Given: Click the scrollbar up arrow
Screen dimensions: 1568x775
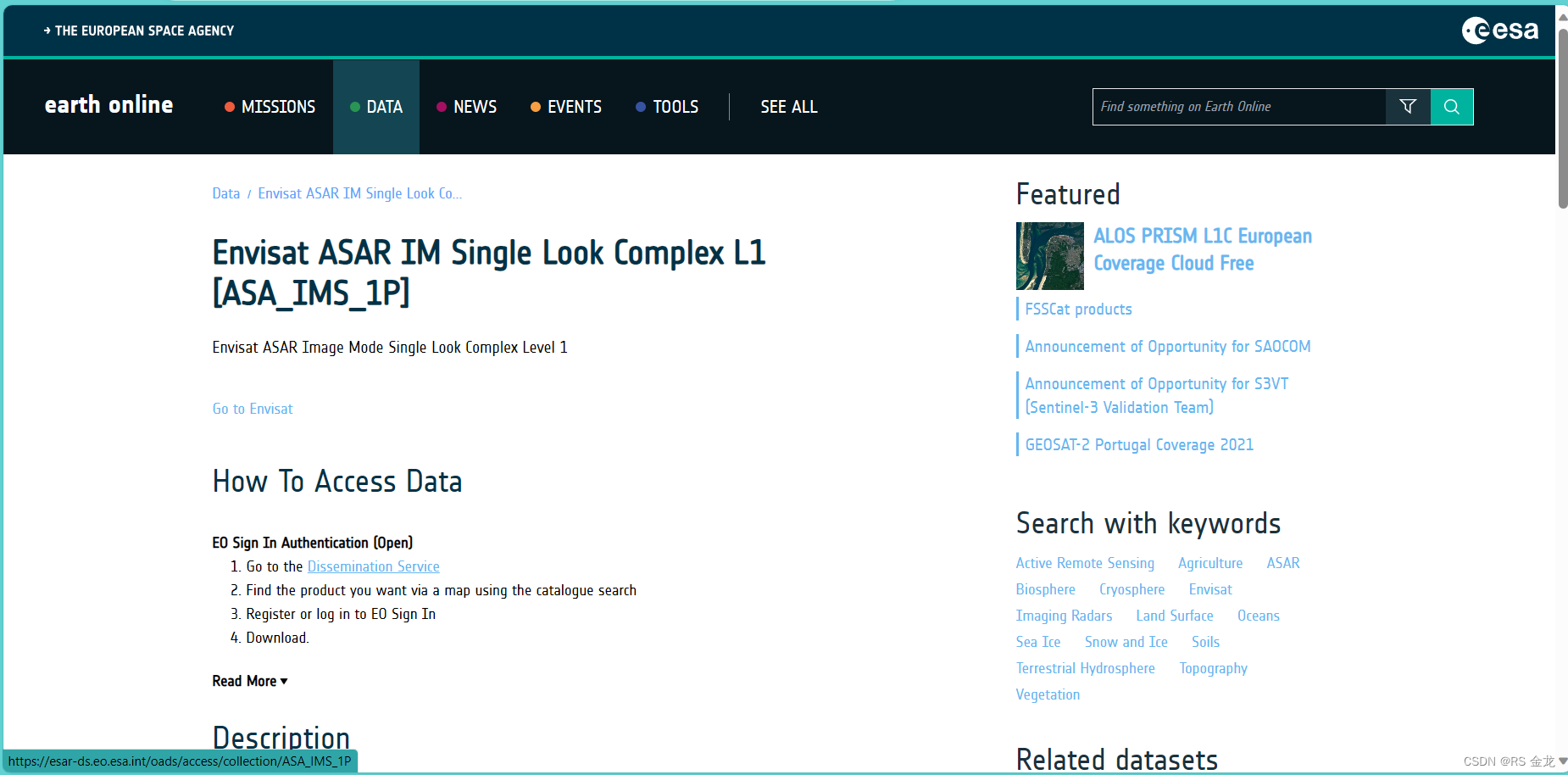Looking at the screenshot, I should [1563, 17].
